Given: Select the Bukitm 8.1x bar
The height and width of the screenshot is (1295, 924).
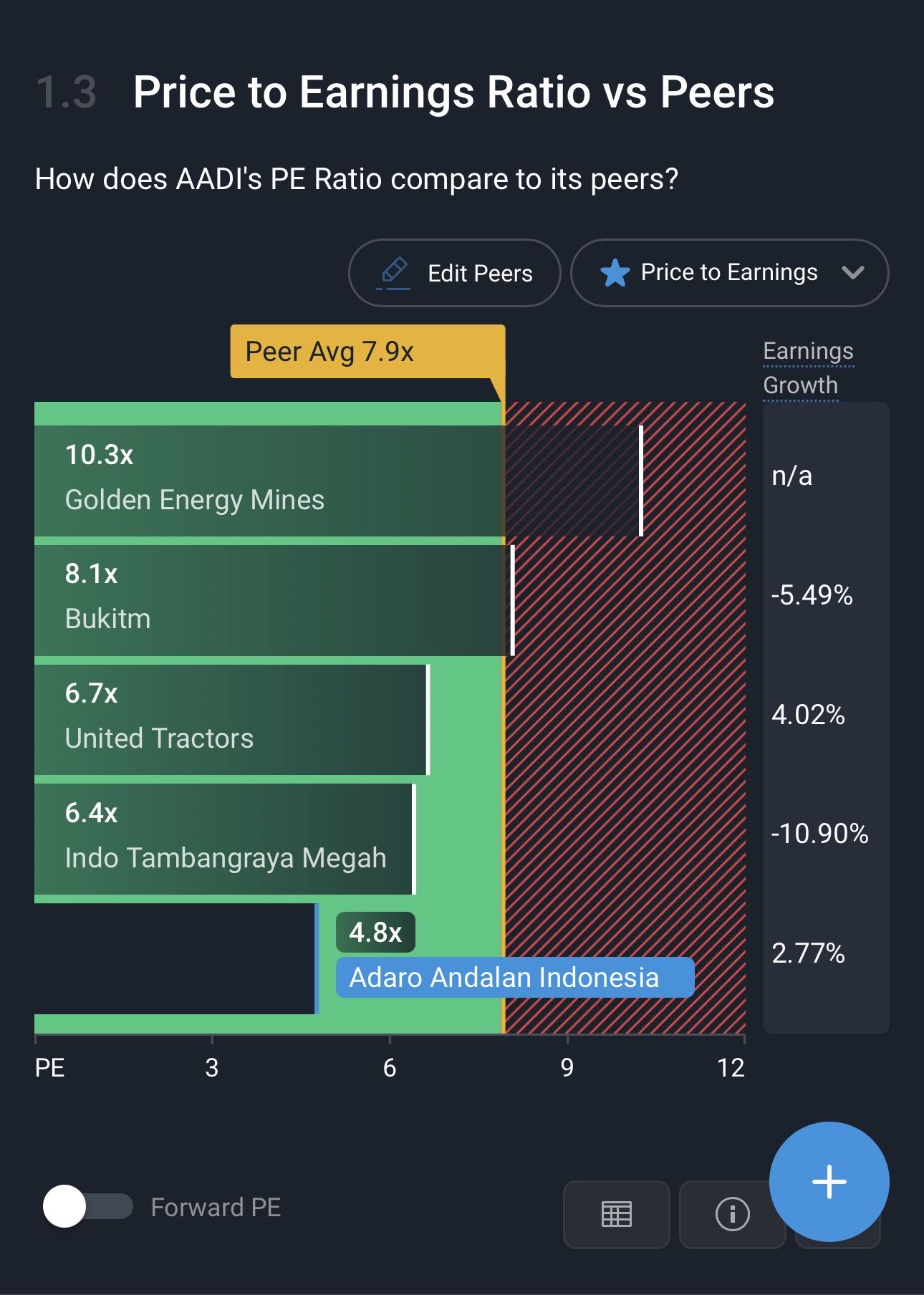Looking at the screenshot, I should [x=274, y=600].
